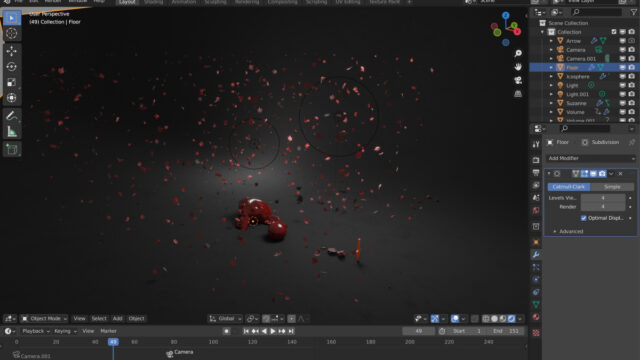Select the Rotate tool
The image size is (640, 360).
[x=11, y=67]
